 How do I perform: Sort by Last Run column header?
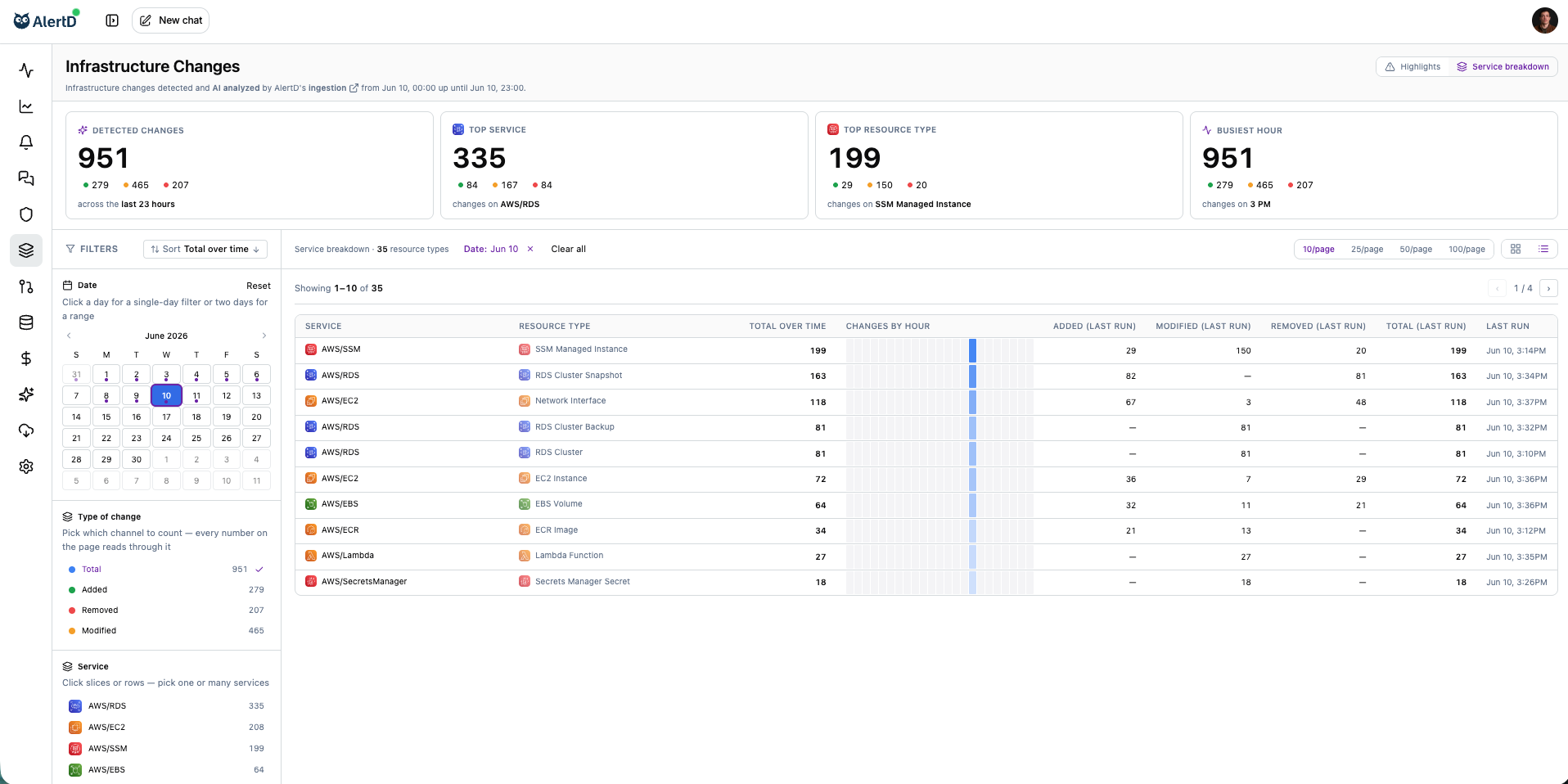pos(1507,327)
